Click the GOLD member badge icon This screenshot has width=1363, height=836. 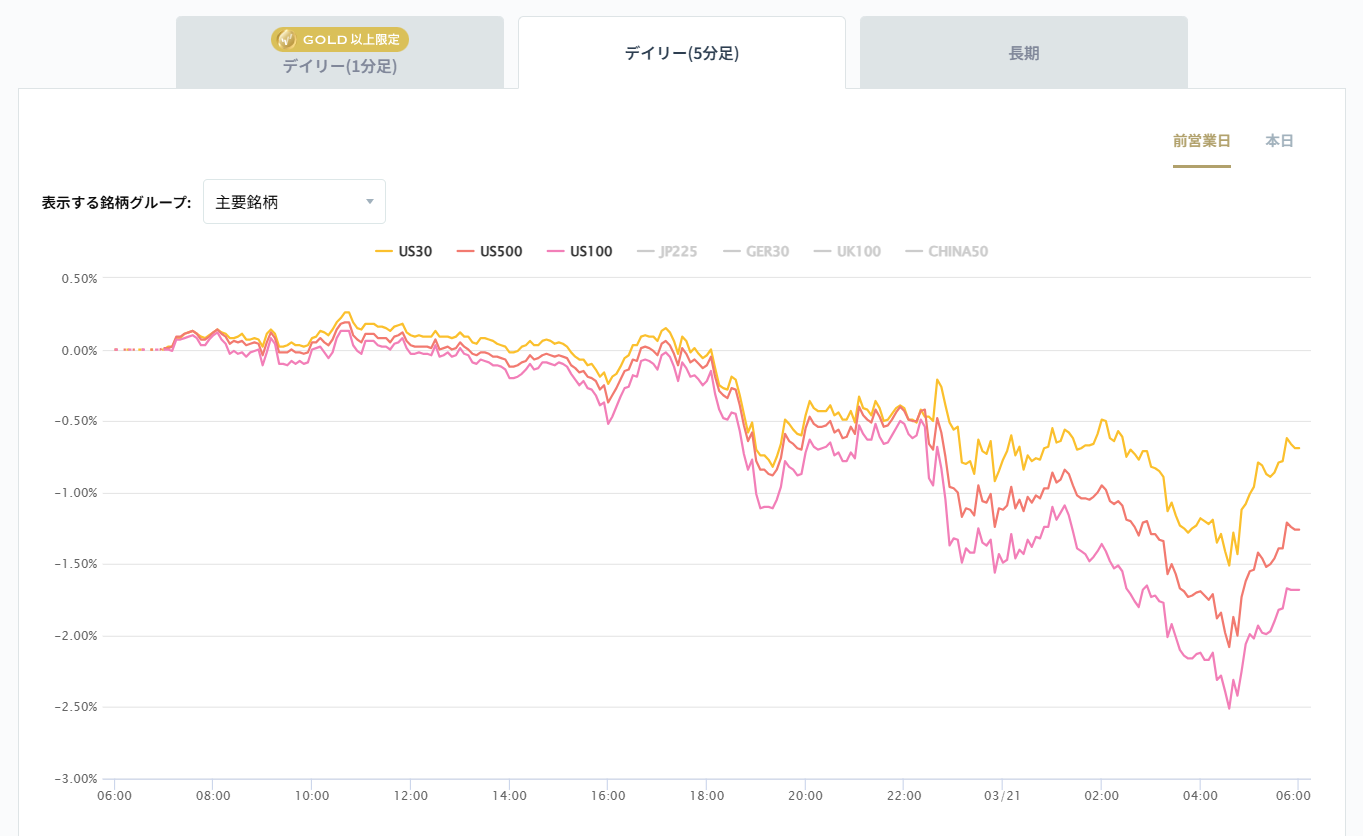tap(286, 40)
